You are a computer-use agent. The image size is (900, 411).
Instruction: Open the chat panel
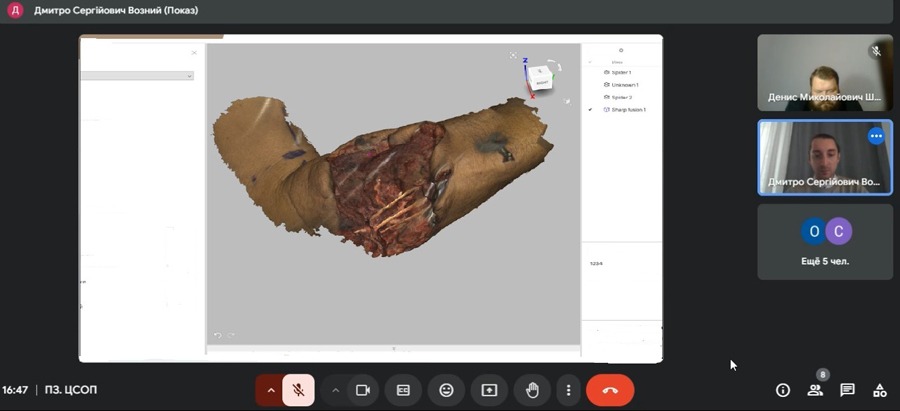coord(847,390)
